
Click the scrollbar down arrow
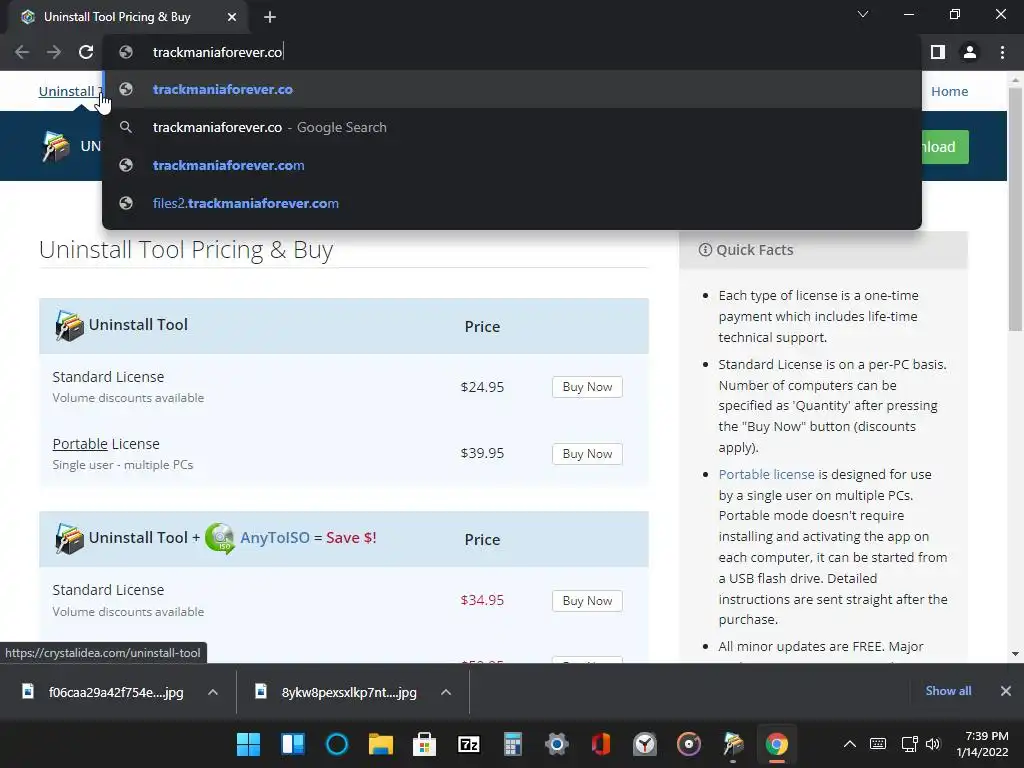click(x=1015, y=654)
